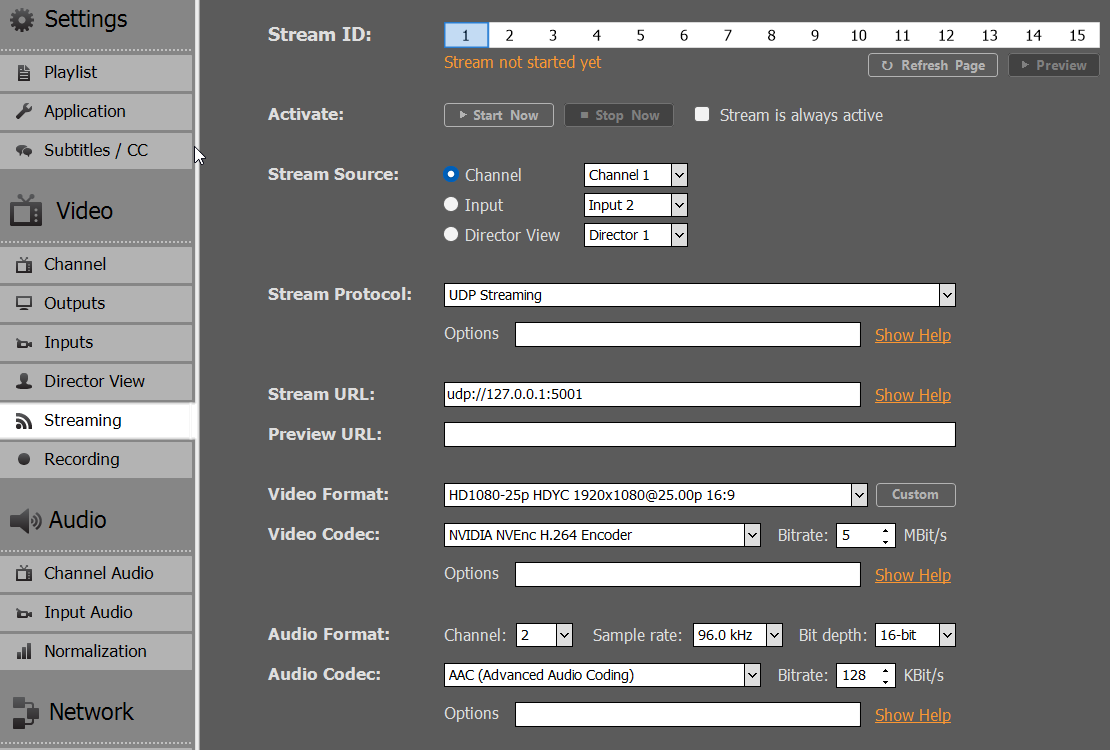Click the Recording dot icon

point(24,460)
